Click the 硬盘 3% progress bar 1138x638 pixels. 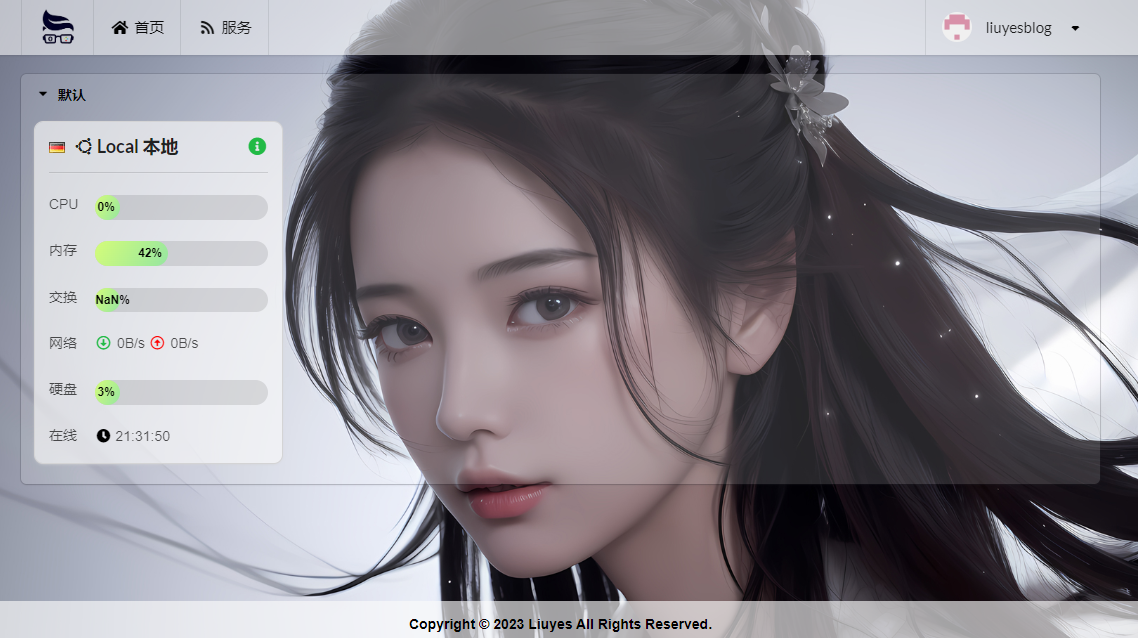tap(181, 392)
